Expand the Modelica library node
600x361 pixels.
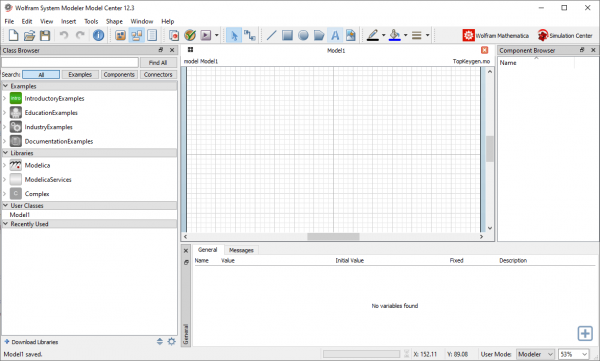click(x=5, y=165)
